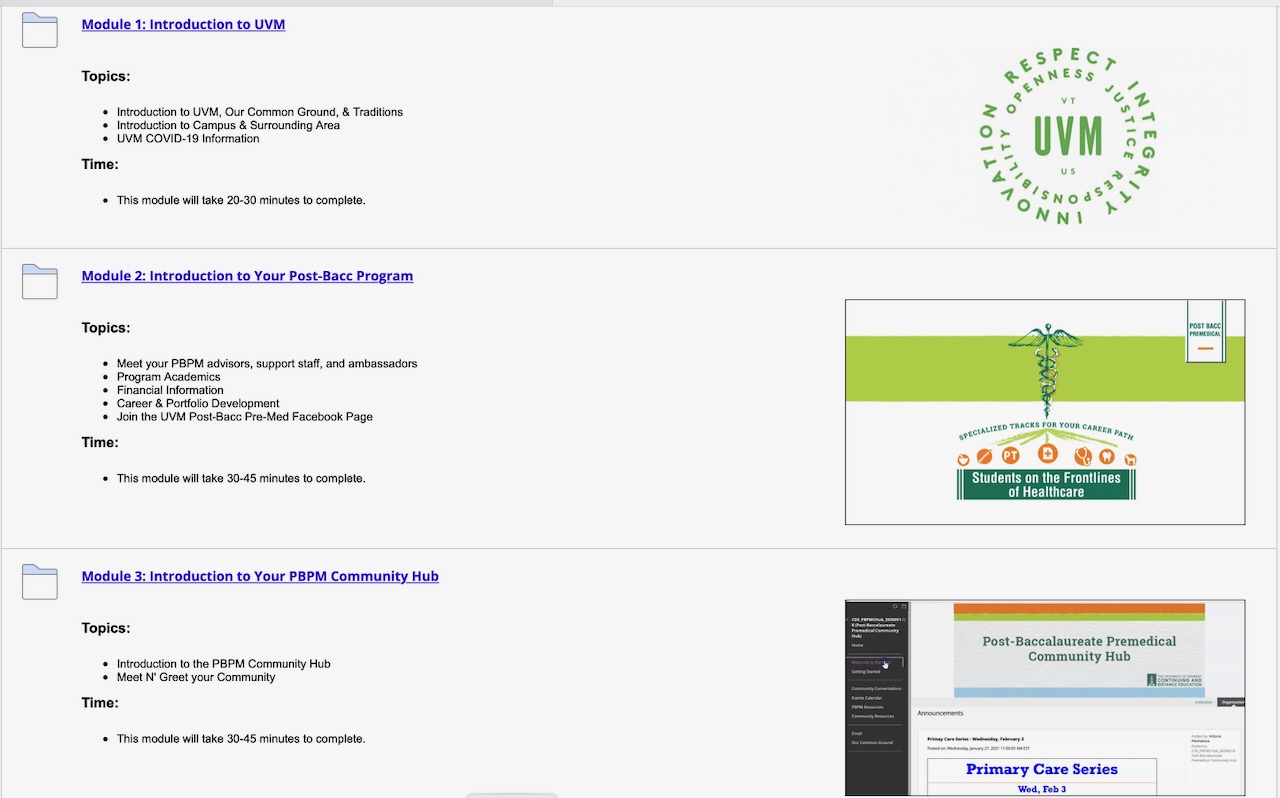This screenshot has height=798, width=1280.
Task: Open the Module 3 folder icon
Action: (39, 582)
